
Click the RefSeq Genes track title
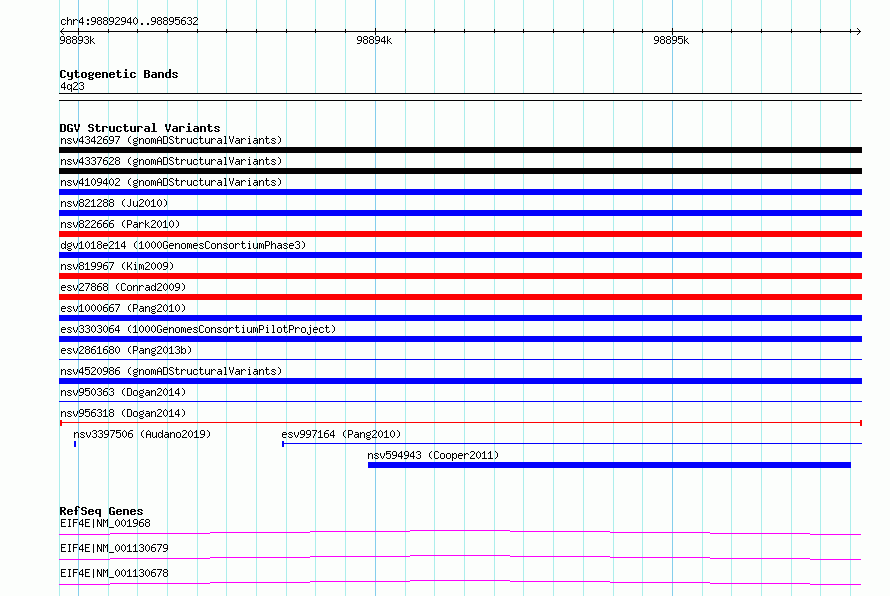tap(101, 511)
